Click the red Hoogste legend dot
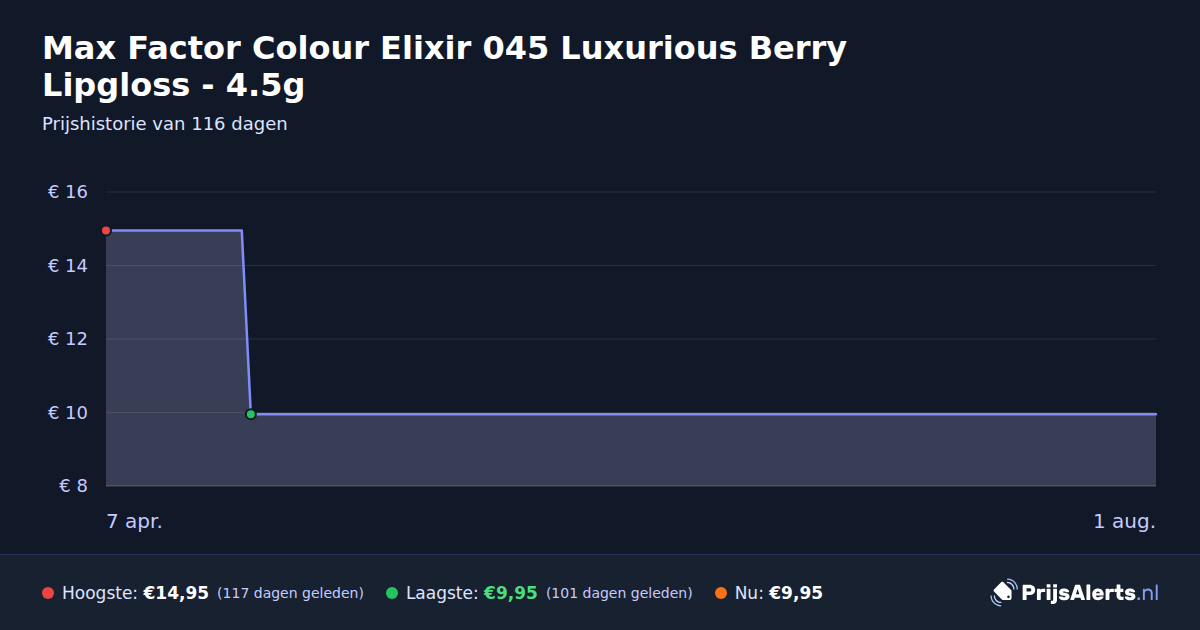1200x630 pixels. click(x=48, y=593)
